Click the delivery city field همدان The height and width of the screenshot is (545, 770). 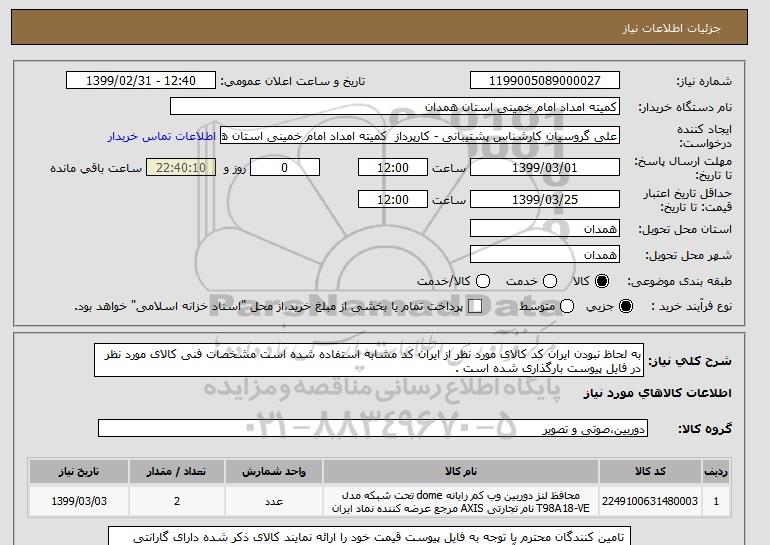click(545, 254)
